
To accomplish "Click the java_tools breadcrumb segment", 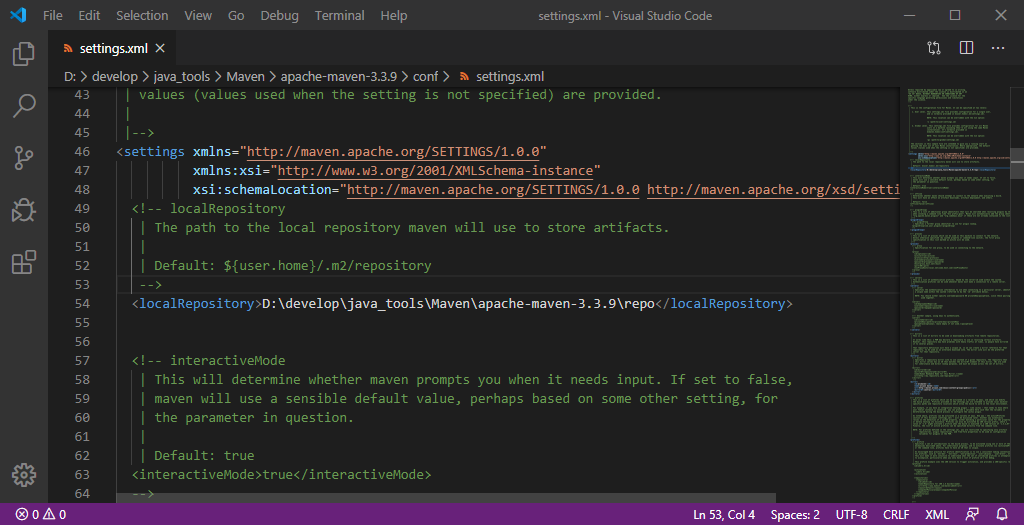I will point(182,76).
